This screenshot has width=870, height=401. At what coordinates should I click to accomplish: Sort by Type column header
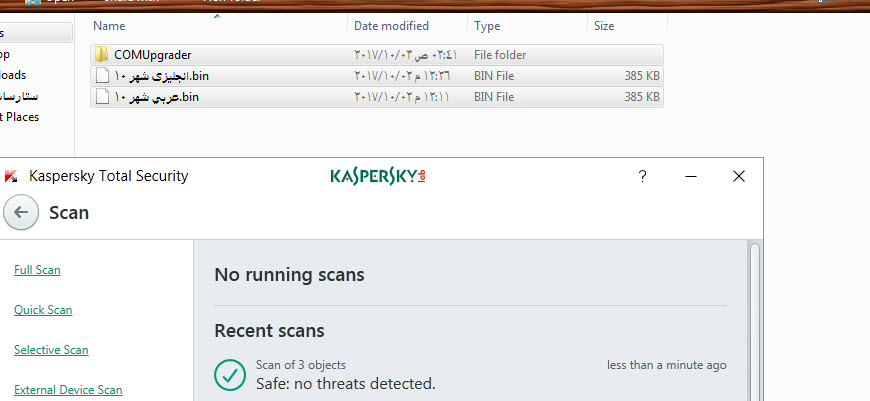[x=487, y=26]
